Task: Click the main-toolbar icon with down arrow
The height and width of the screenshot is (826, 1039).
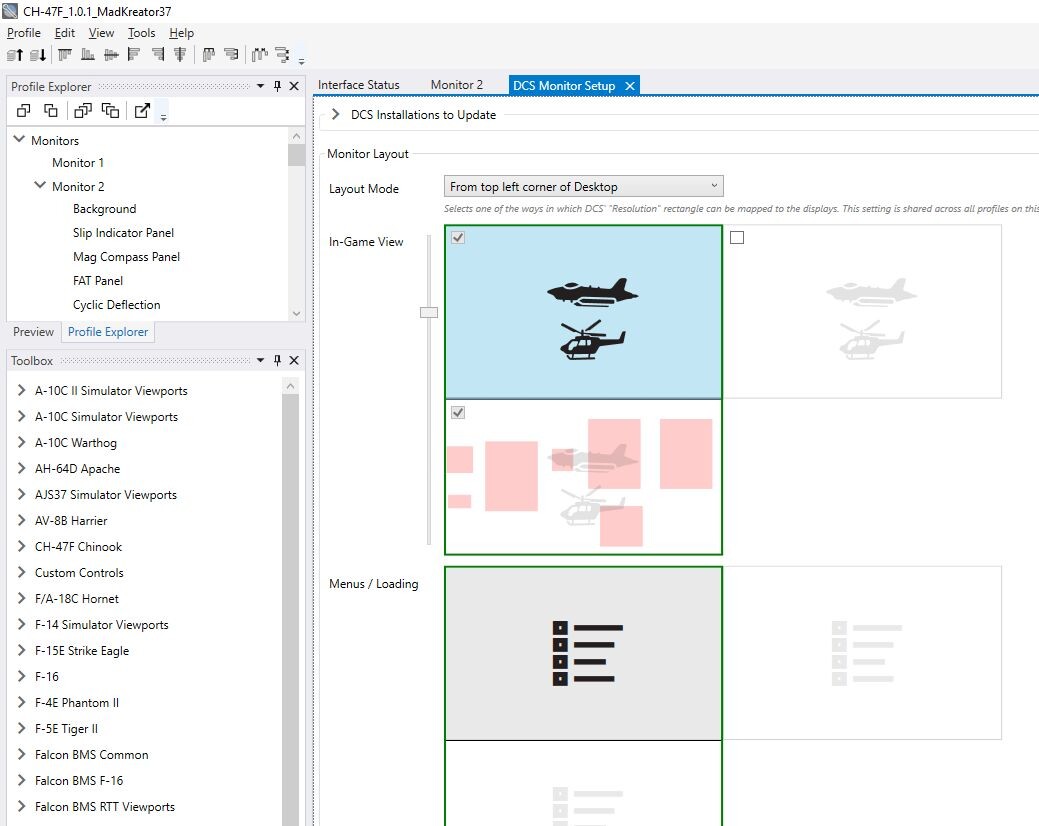Action: coord(38,55)
